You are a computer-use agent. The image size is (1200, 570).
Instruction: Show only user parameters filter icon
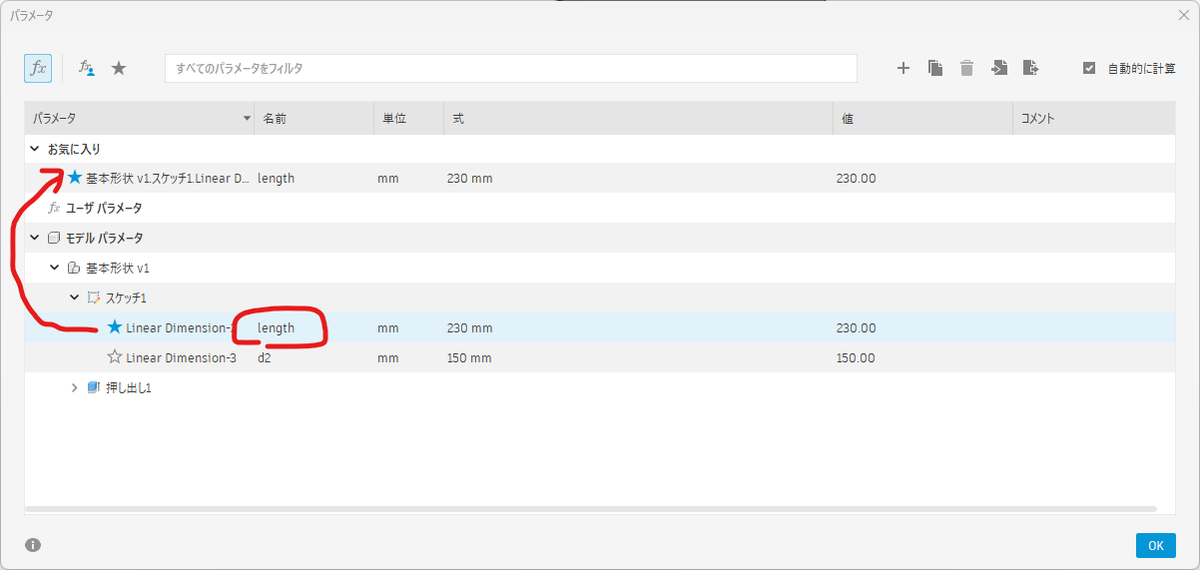(88, 68)
